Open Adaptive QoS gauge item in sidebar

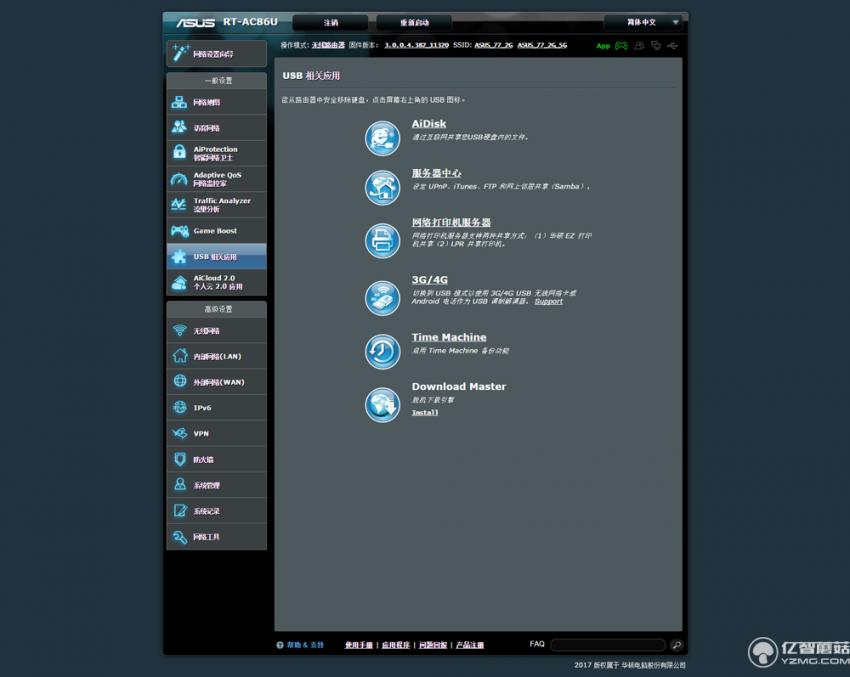pyautogui.click(x=216, y=179)
